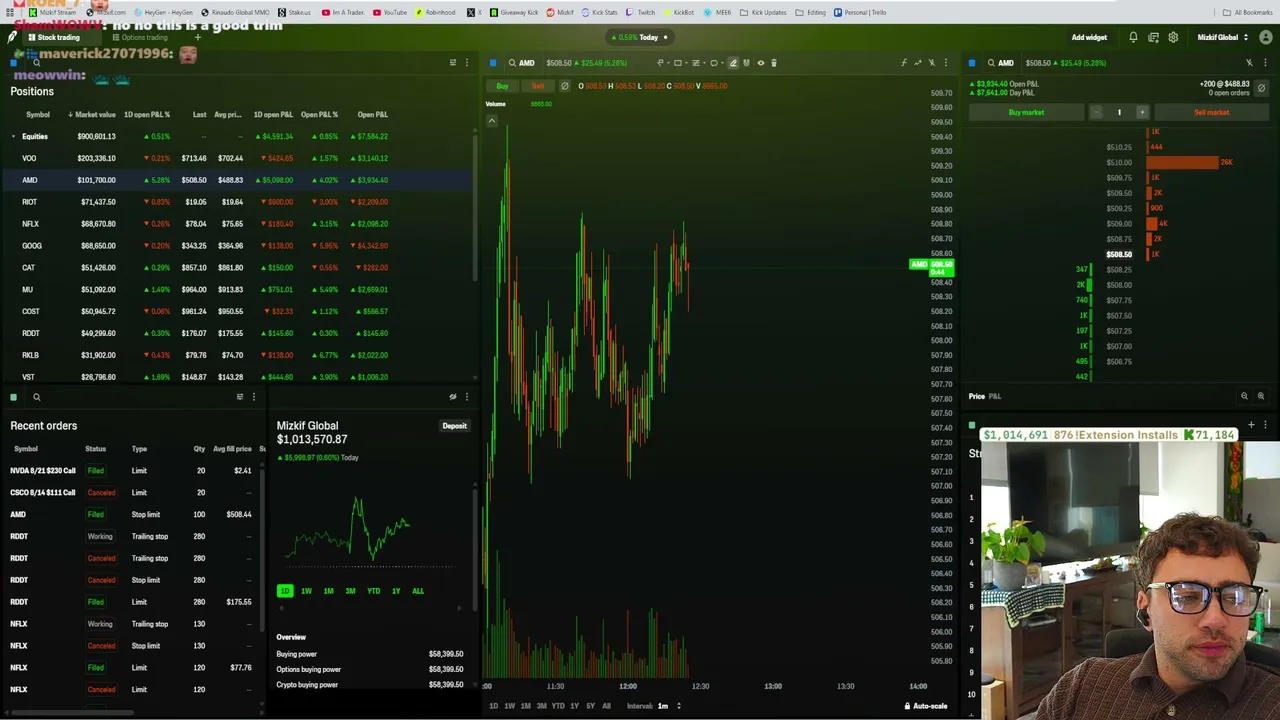Open the chart type line icon
The image size is (1280, 720).
point(918,63)
